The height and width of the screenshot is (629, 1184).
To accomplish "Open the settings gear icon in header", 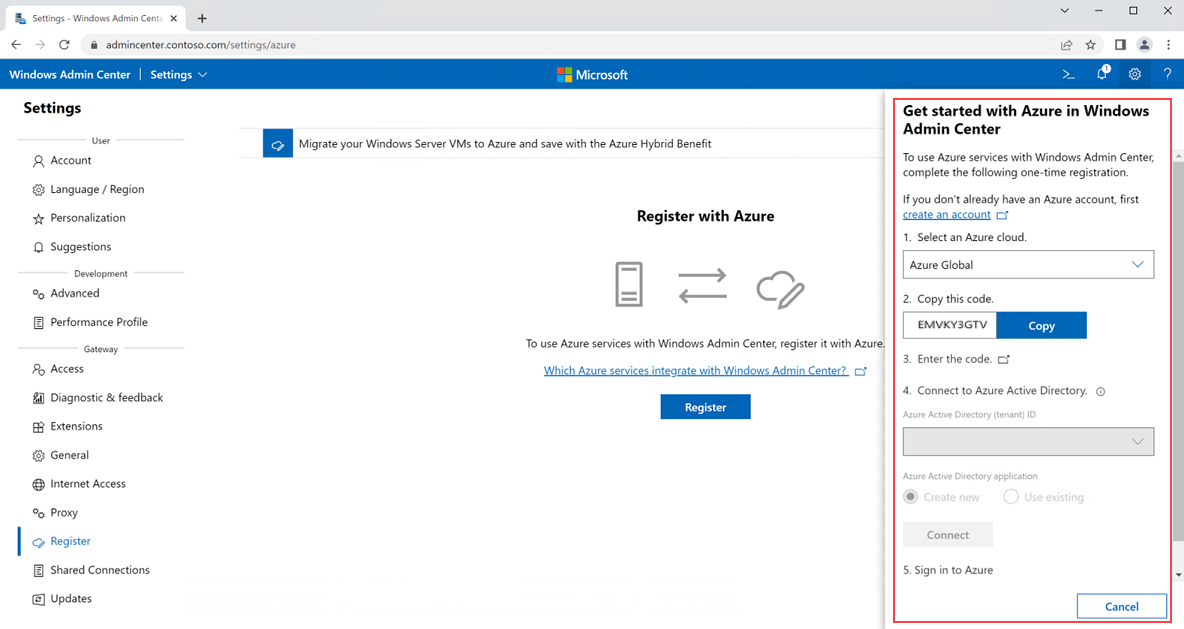I will (x=1134, y=74).
